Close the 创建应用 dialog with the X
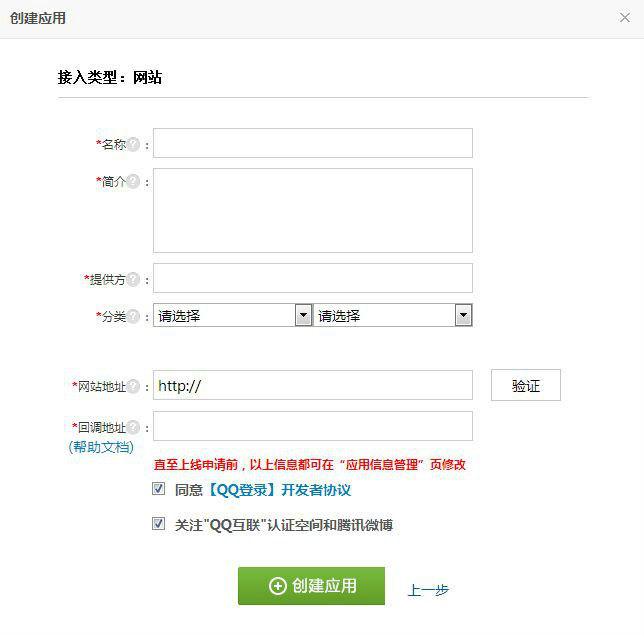Image resolution: width=644 pixels, height=638 pixels. pyautogui.click(x=625, y=18)
